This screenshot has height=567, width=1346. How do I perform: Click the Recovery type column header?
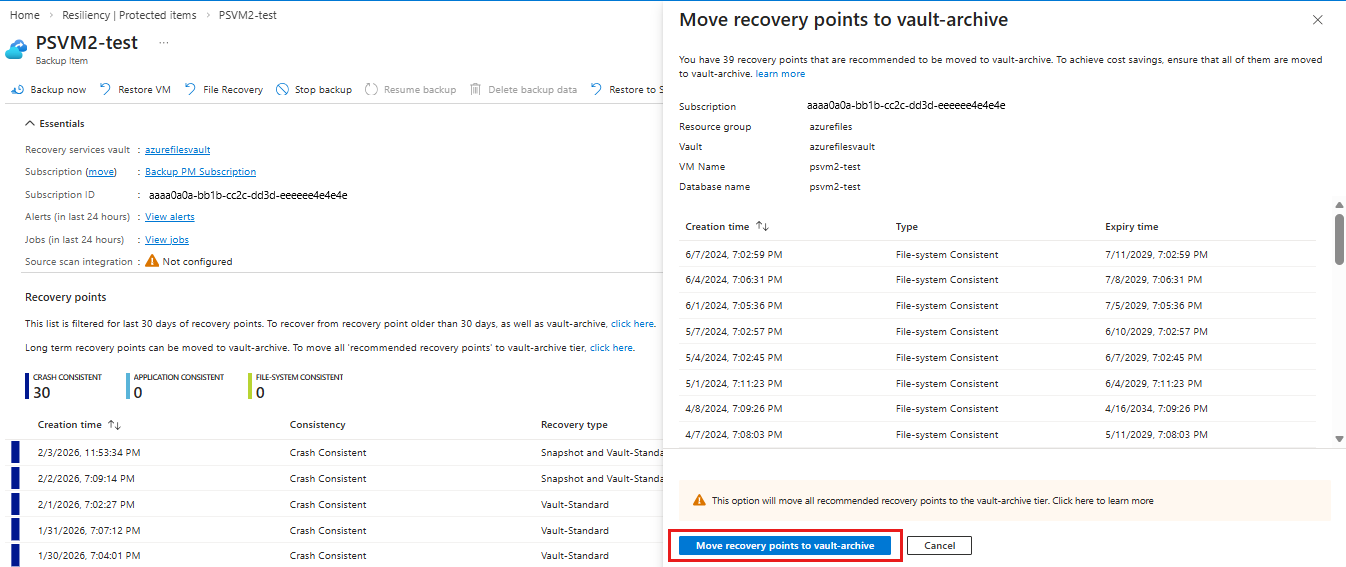click(x=574, y=425)
